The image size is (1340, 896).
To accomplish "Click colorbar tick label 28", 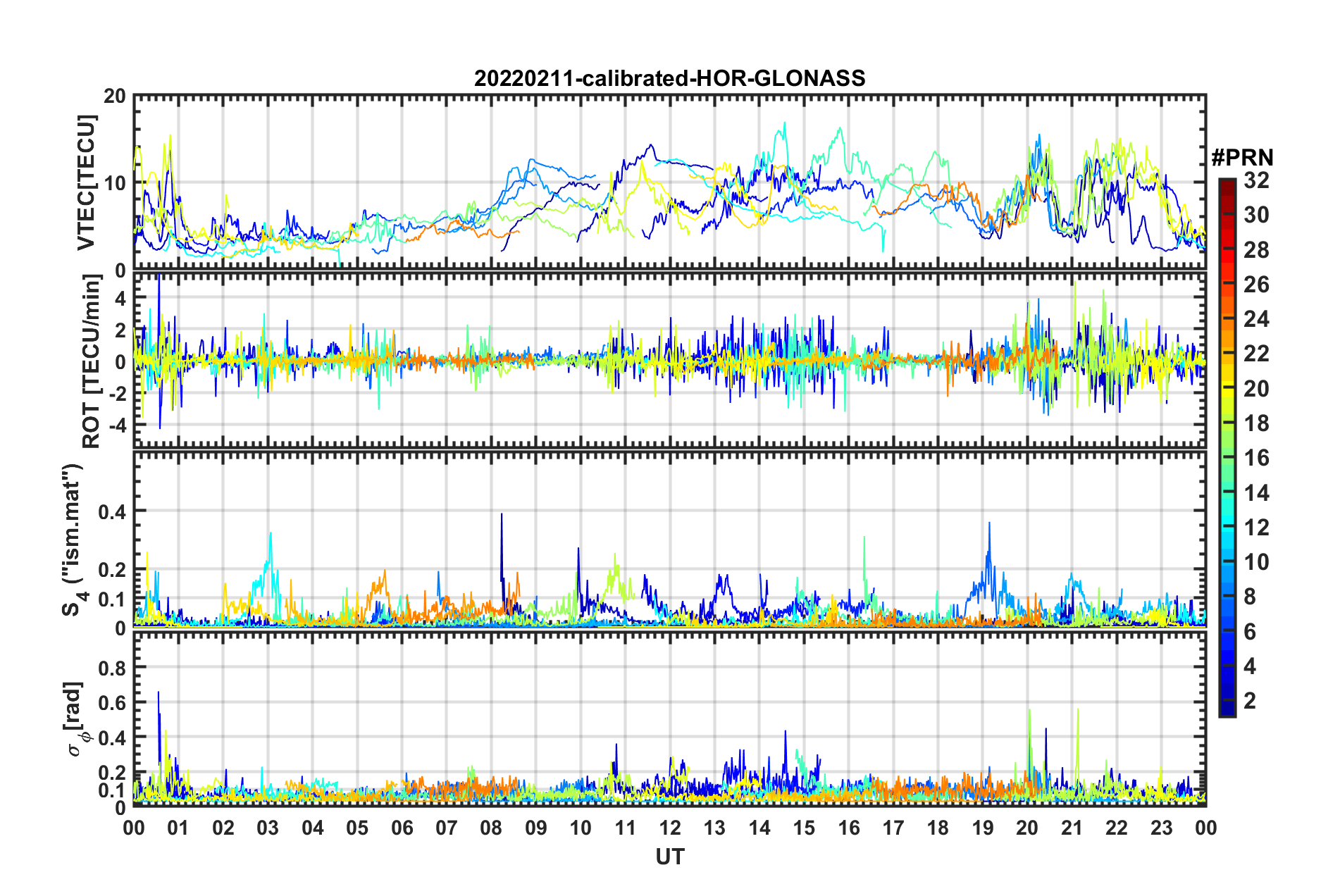I will (x=1256, y=249).
